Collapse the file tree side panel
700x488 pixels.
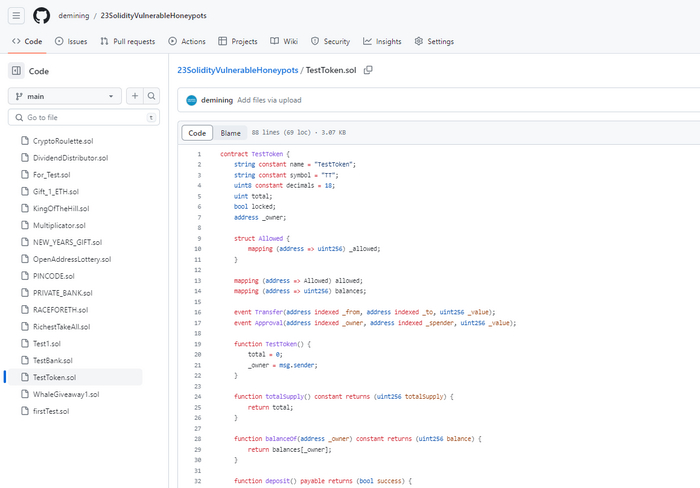pos(16,71)
